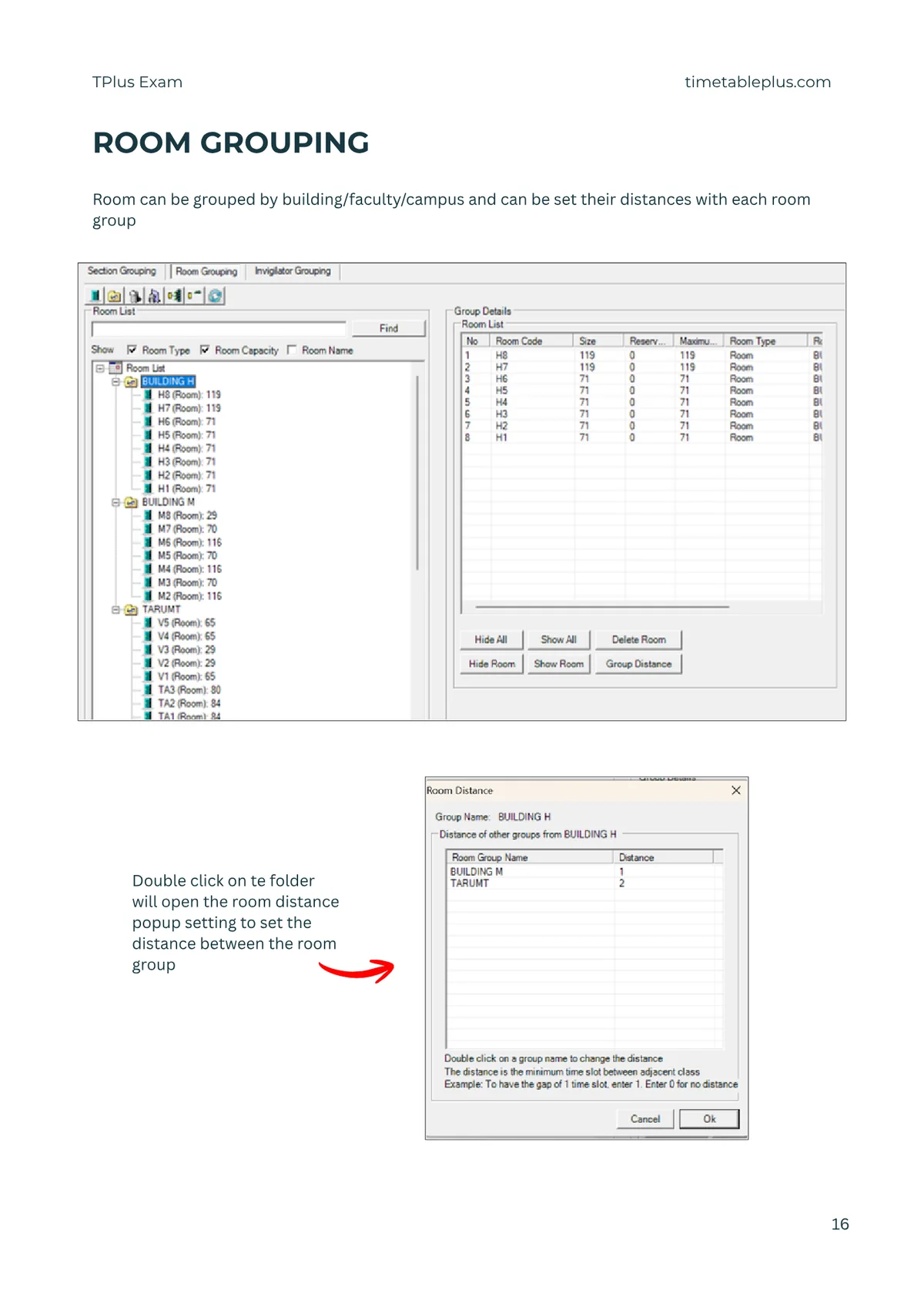Open the Group Distance dialog button
Screen dimensions: 924x1307
638,664
